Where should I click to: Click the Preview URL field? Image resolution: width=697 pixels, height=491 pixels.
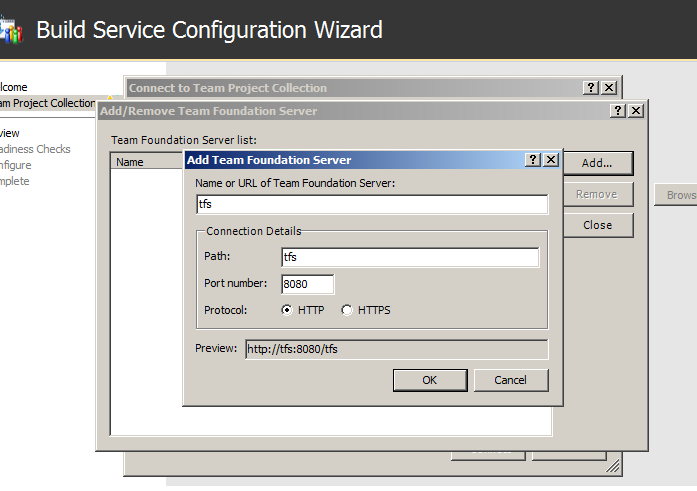[397, 349]
